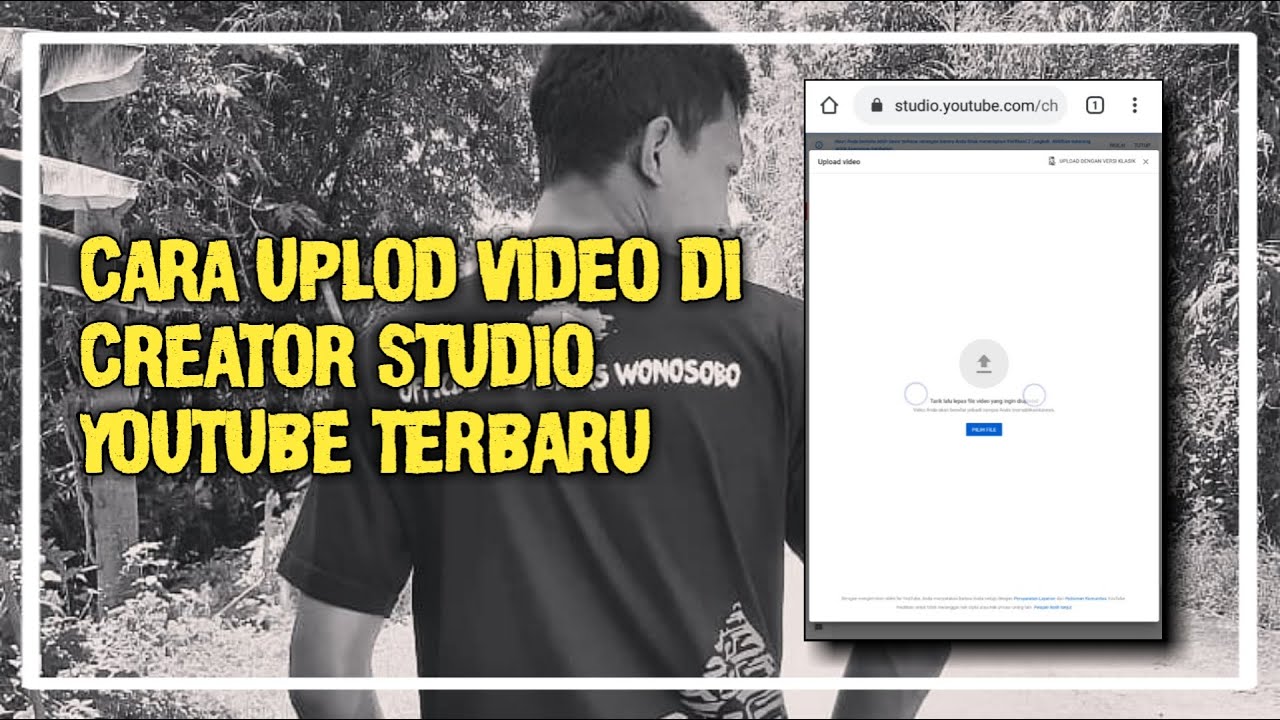The height and width of the screenshot is (720, 1280).
Task: Click the banner button left of TUTUP
Action: (x=1117, y=145)
